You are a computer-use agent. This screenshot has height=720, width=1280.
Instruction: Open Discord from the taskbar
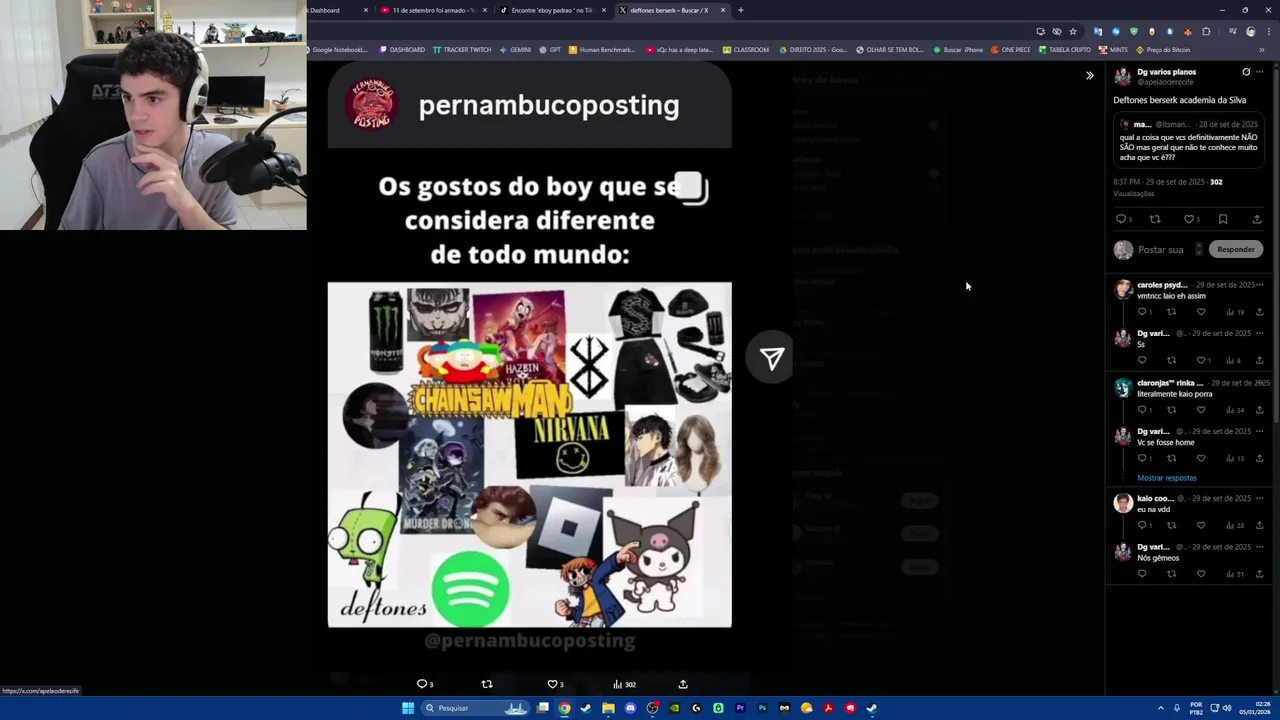(630, 708)
